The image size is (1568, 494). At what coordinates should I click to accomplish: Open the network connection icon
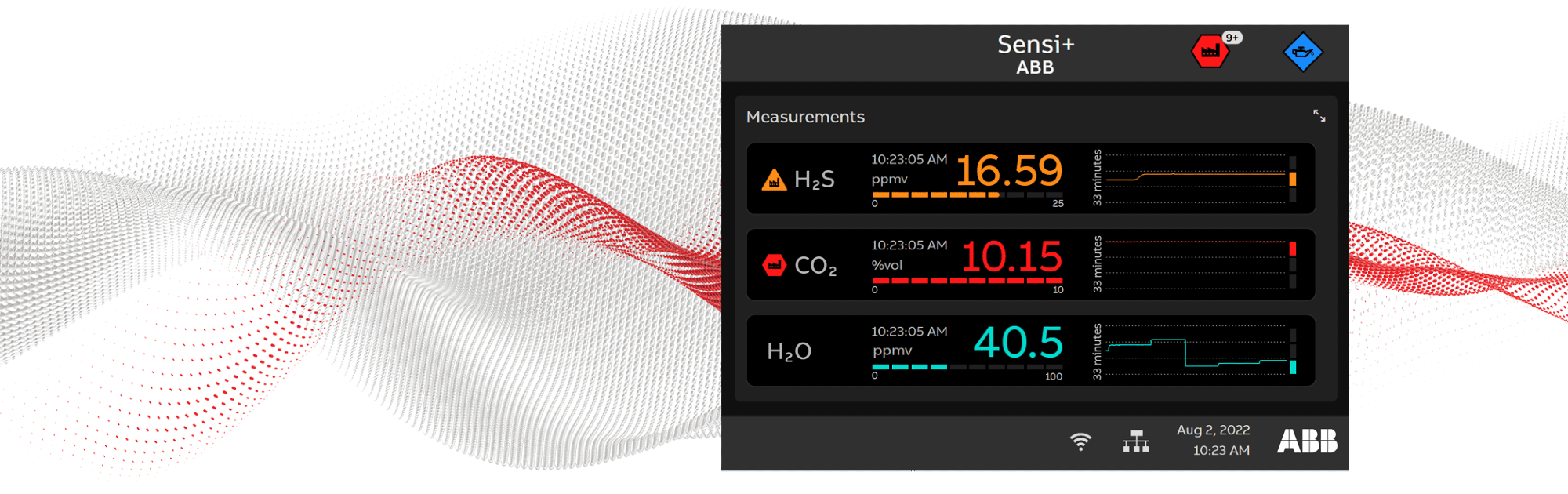click(x=1135, y=441)
